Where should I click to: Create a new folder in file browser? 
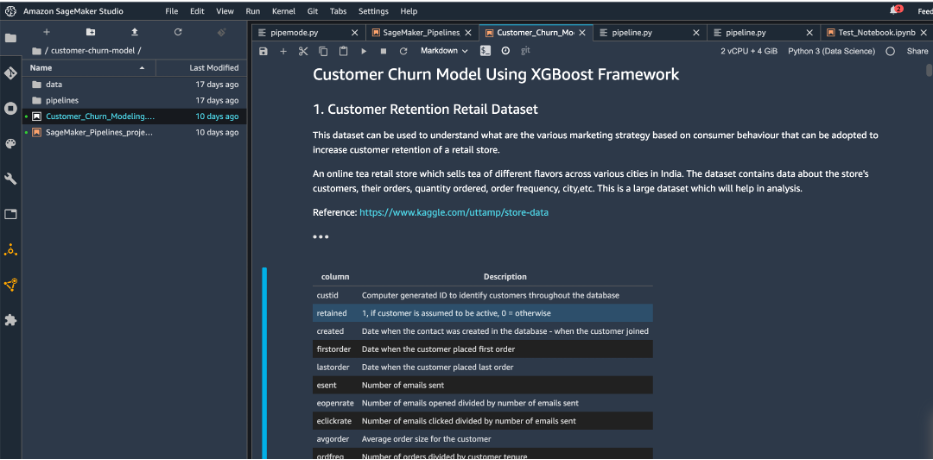[x=90, y=32]
